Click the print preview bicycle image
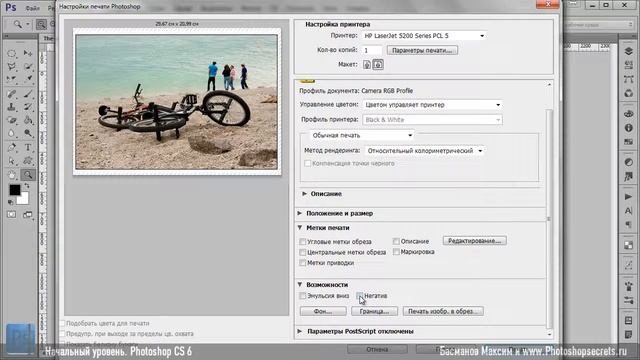Viewport: 640px width, 360px height. (x=176, y=102)
